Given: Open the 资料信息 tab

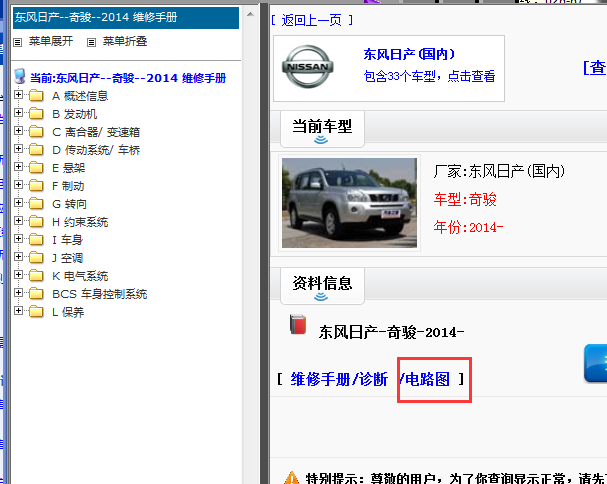Looking at the screenshot, I should click(x=322, y=286).
